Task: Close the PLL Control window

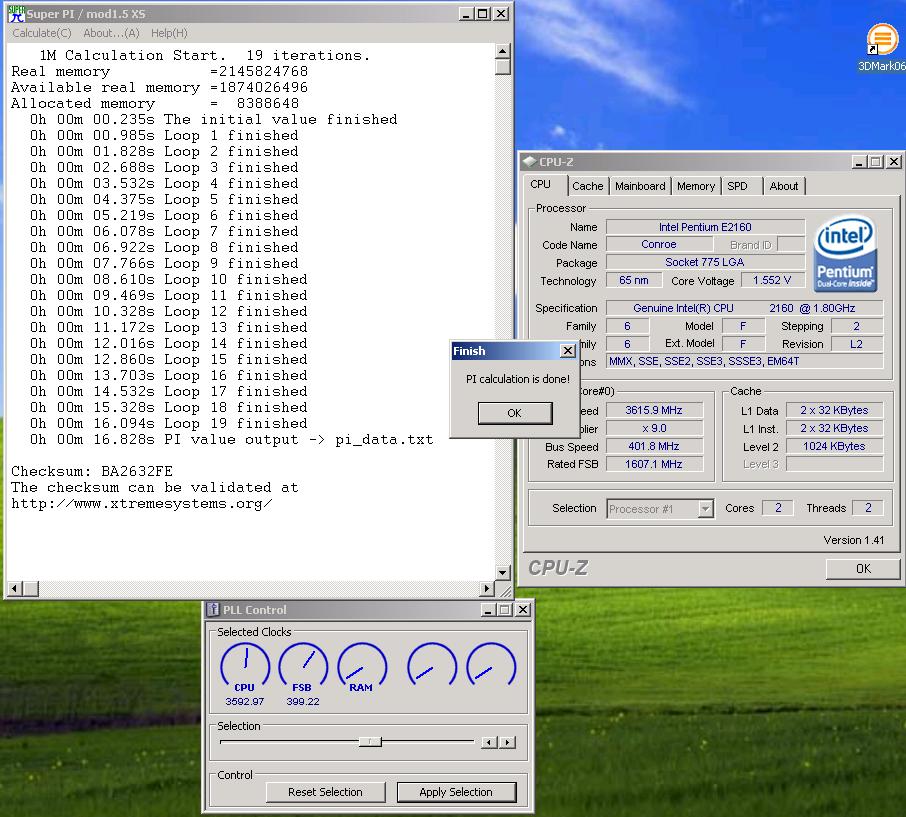Action: pos(522,610)
